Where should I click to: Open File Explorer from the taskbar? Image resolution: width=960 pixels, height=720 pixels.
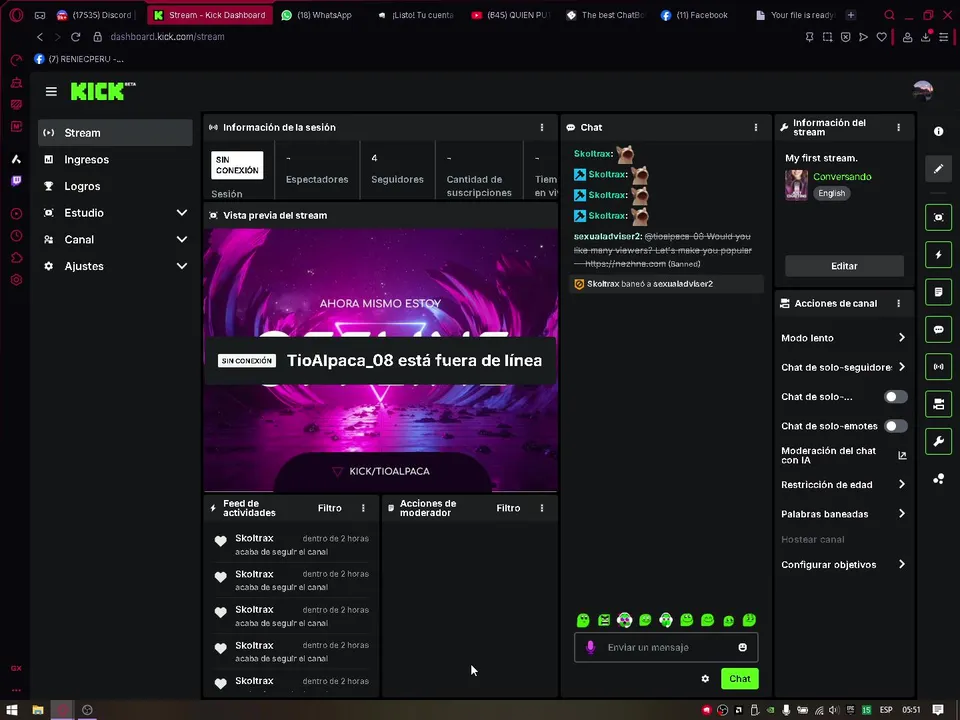(38, 710)
